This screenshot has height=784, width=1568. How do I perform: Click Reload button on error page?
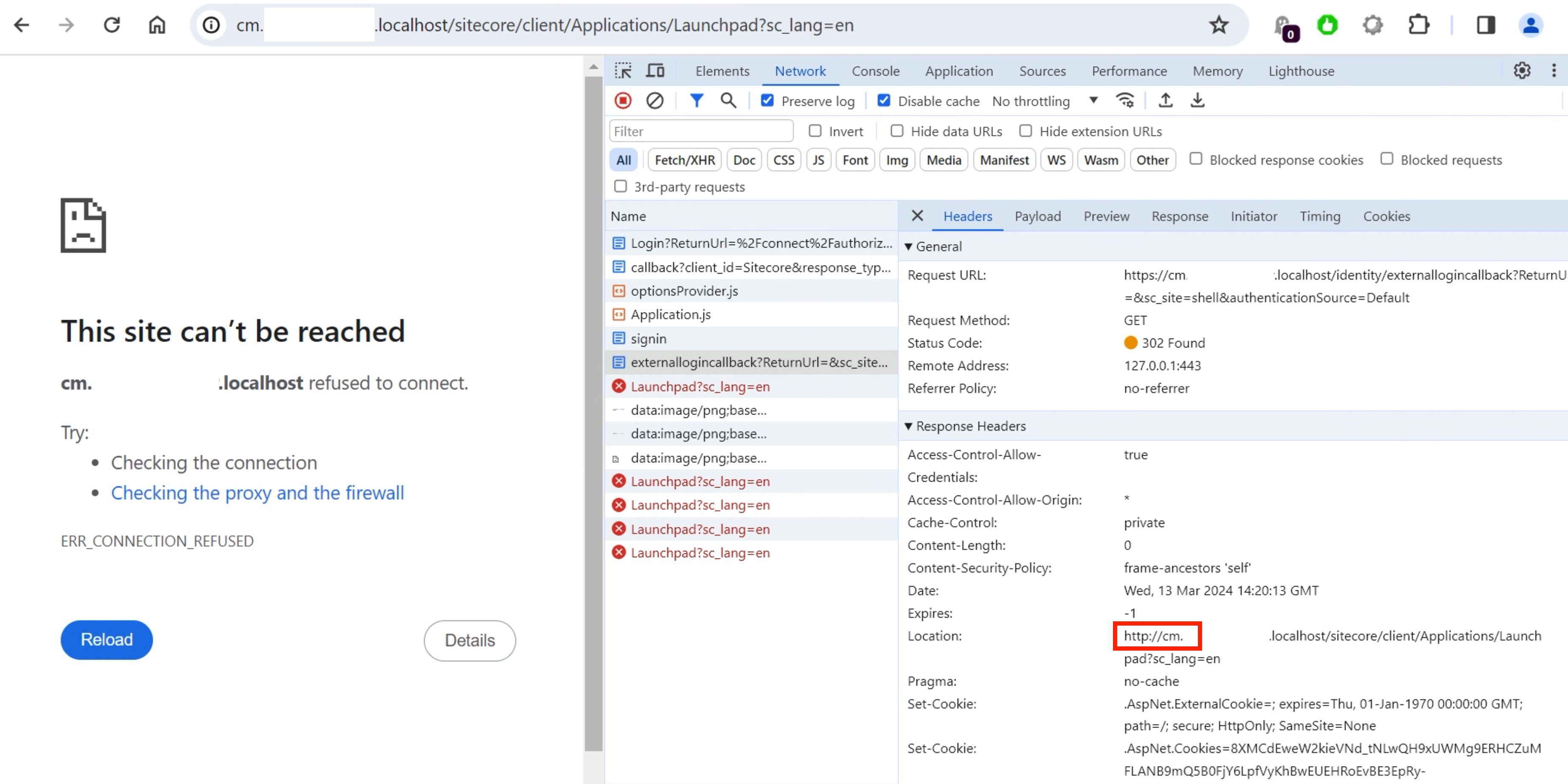(107, 640)
